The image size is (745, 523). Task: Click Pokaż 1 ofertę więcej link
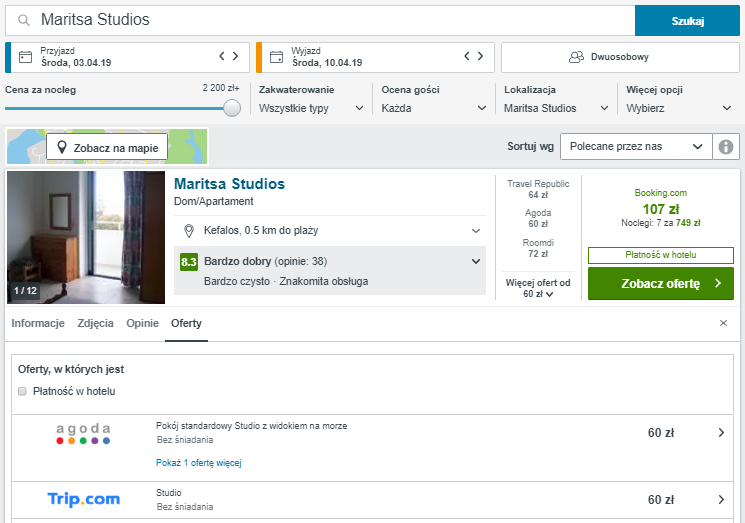point(199,463)
